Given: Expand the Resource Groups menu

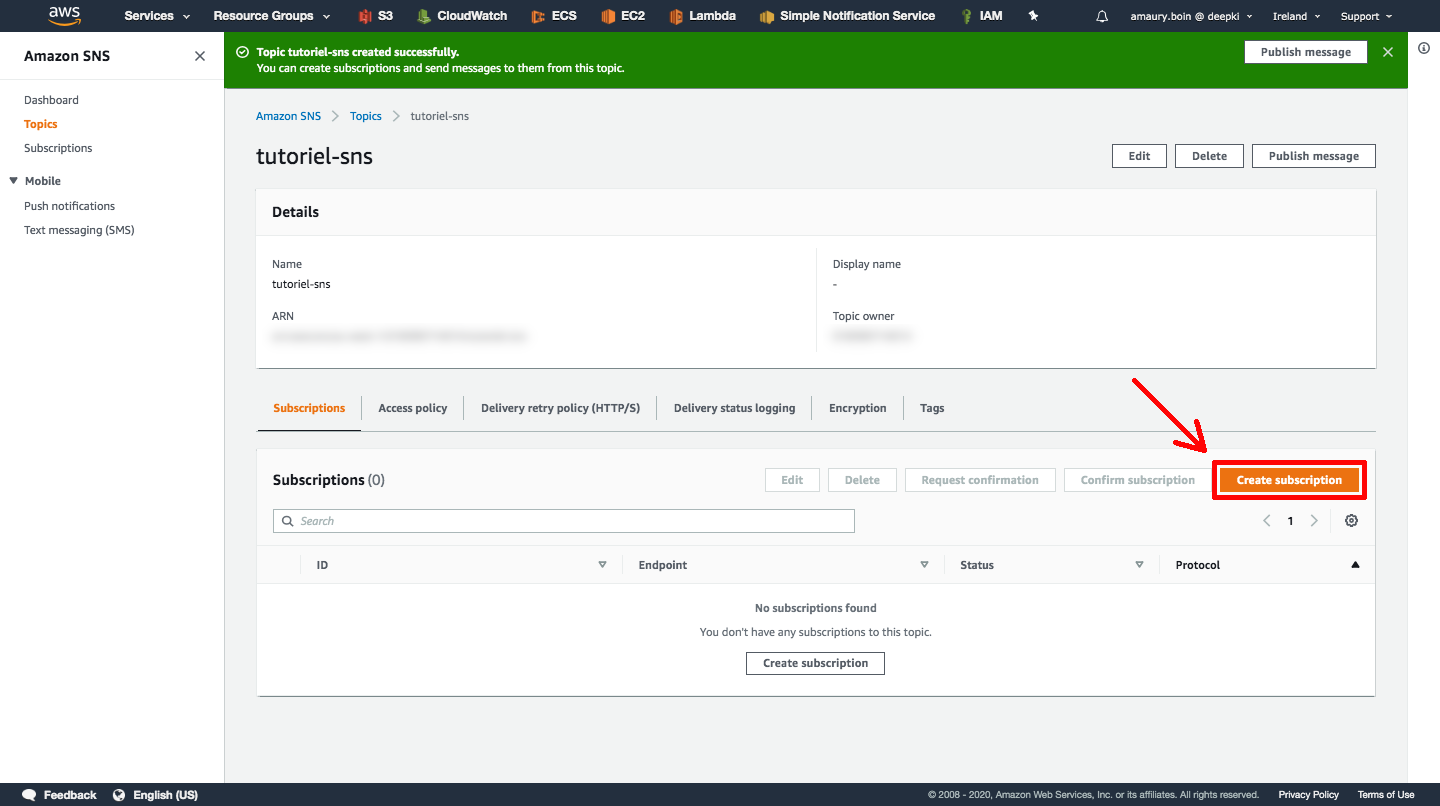Looking at the screenshot, I should 272,16.
